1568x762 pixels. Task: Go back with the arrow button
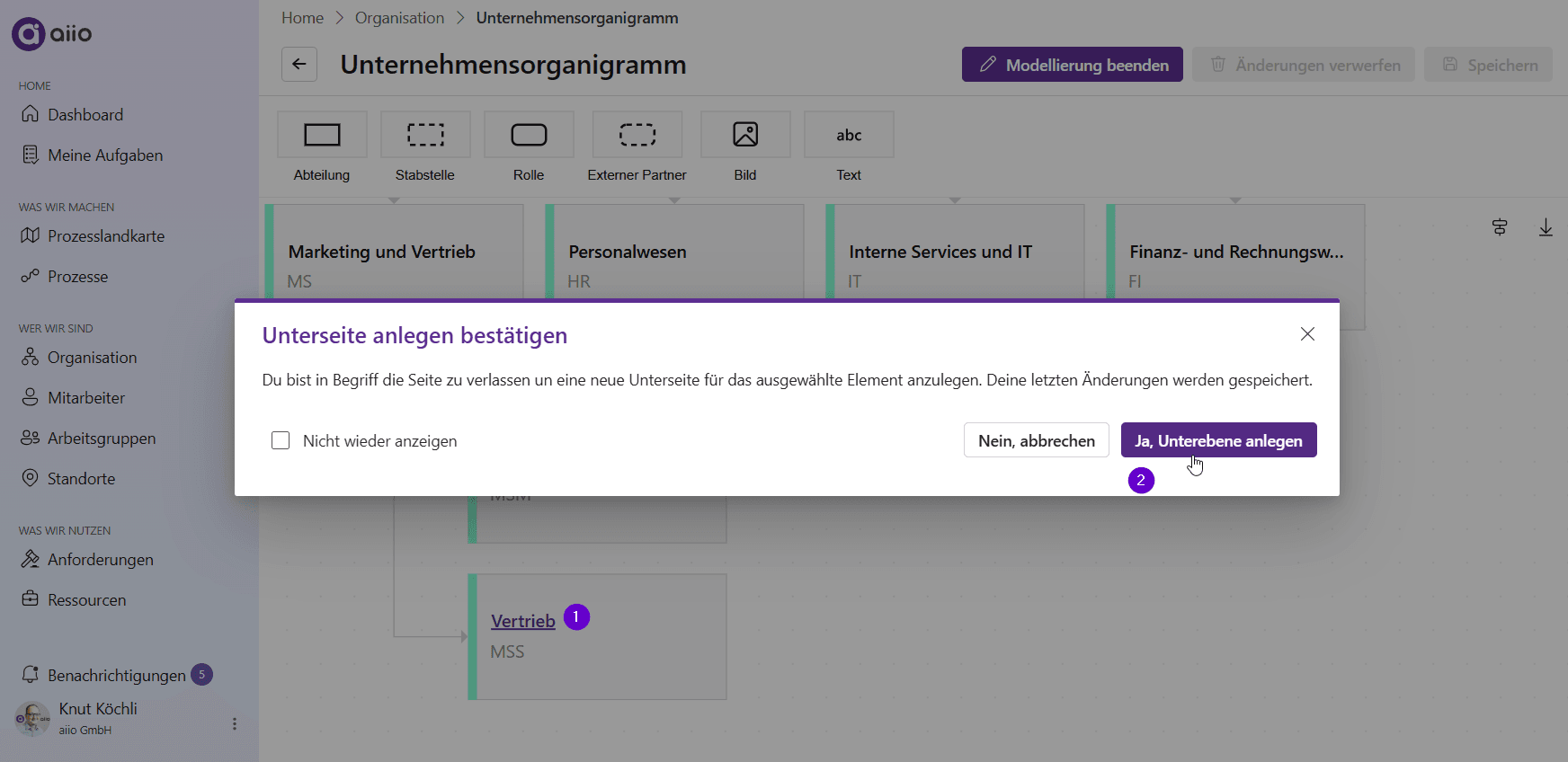[x=299, y=65]
